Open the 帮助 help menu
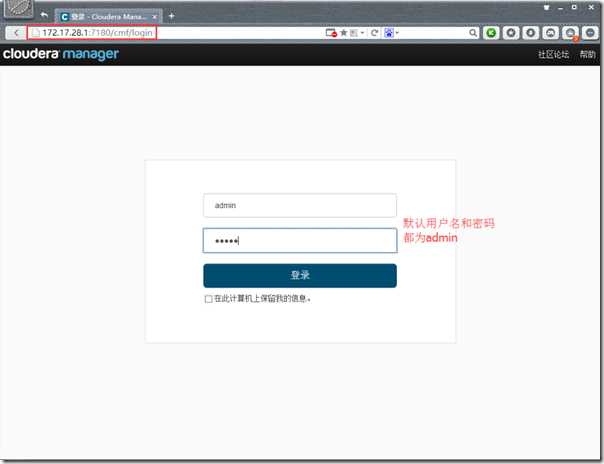604x464 pixels. (587, 55)
